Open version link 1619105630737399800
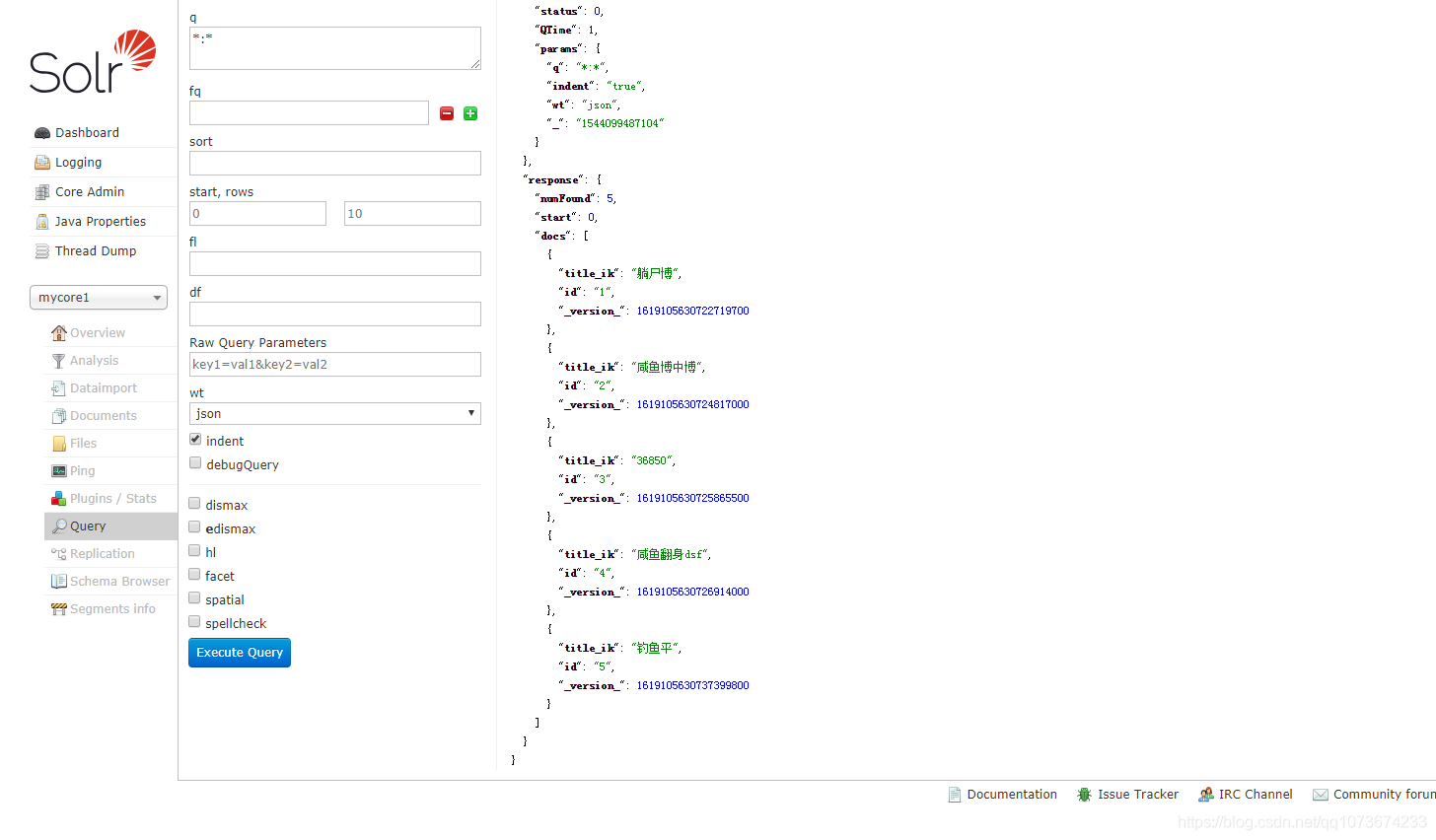Screen dimensions: 1436x840 pos(692,685)
